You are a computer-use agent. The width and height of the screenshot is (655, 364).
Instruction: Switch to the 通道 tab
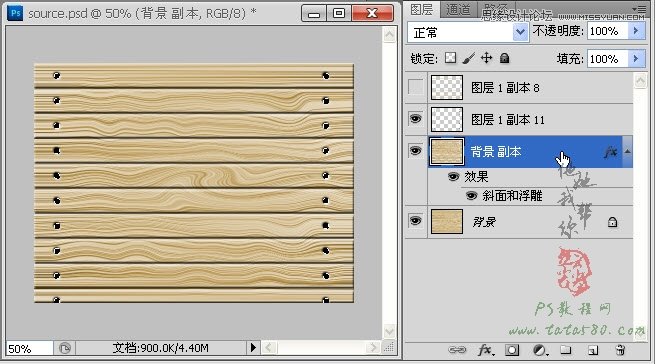[458, 10]
